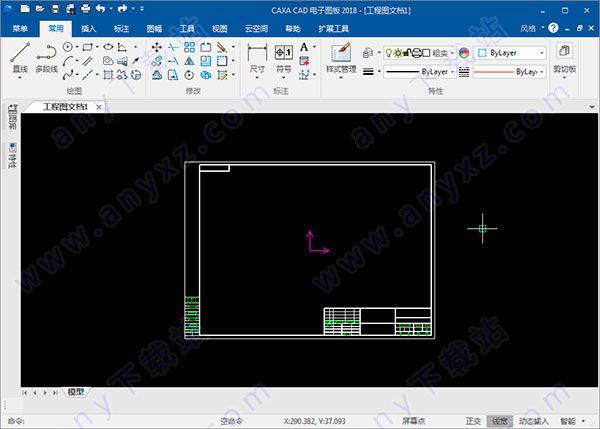This screenshot has height=429, width=600.
Task: Toggle 动态输入 dynamic input
Action: pyautogui.click(x=534, y=421)
